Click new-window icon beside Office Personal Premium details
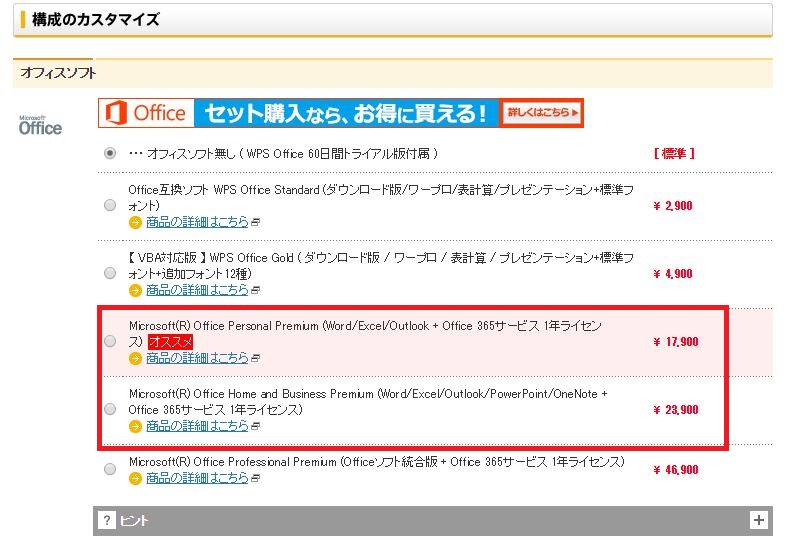Screen dimensions: 786x554 click(x=255, y=358)
